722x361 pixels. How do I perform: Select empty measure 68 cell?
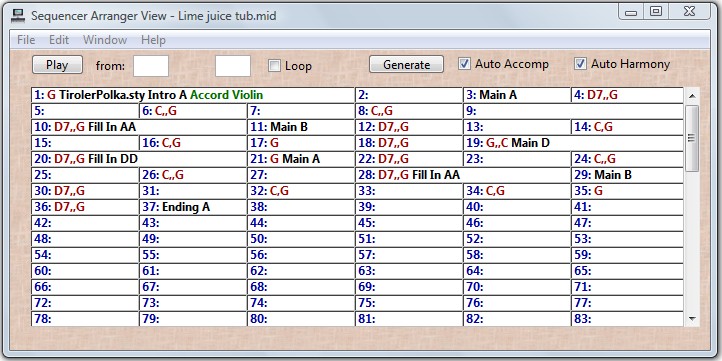pos(301,286)
